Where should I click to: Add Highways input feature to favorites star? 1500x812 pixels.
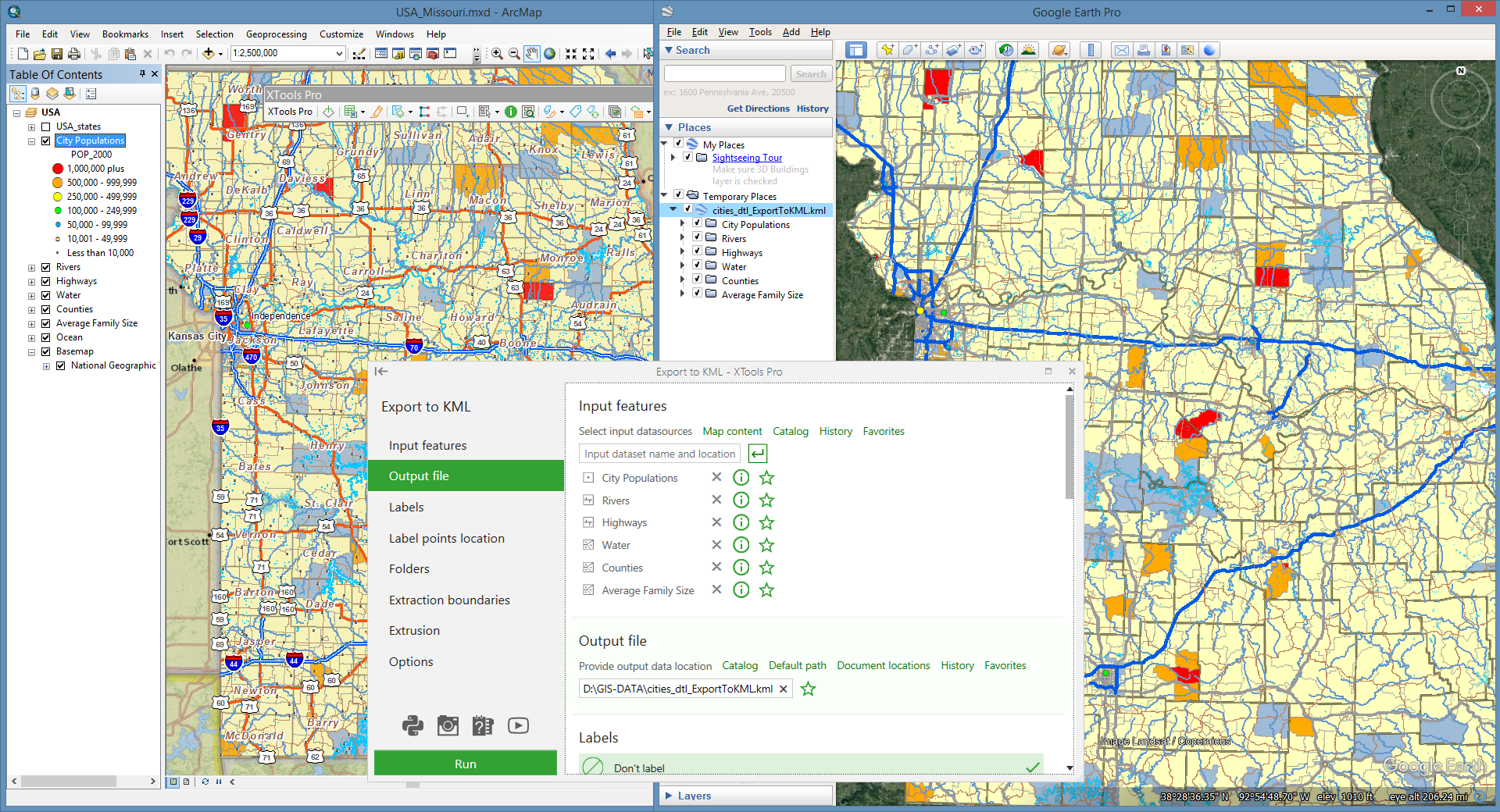point(767,523)
